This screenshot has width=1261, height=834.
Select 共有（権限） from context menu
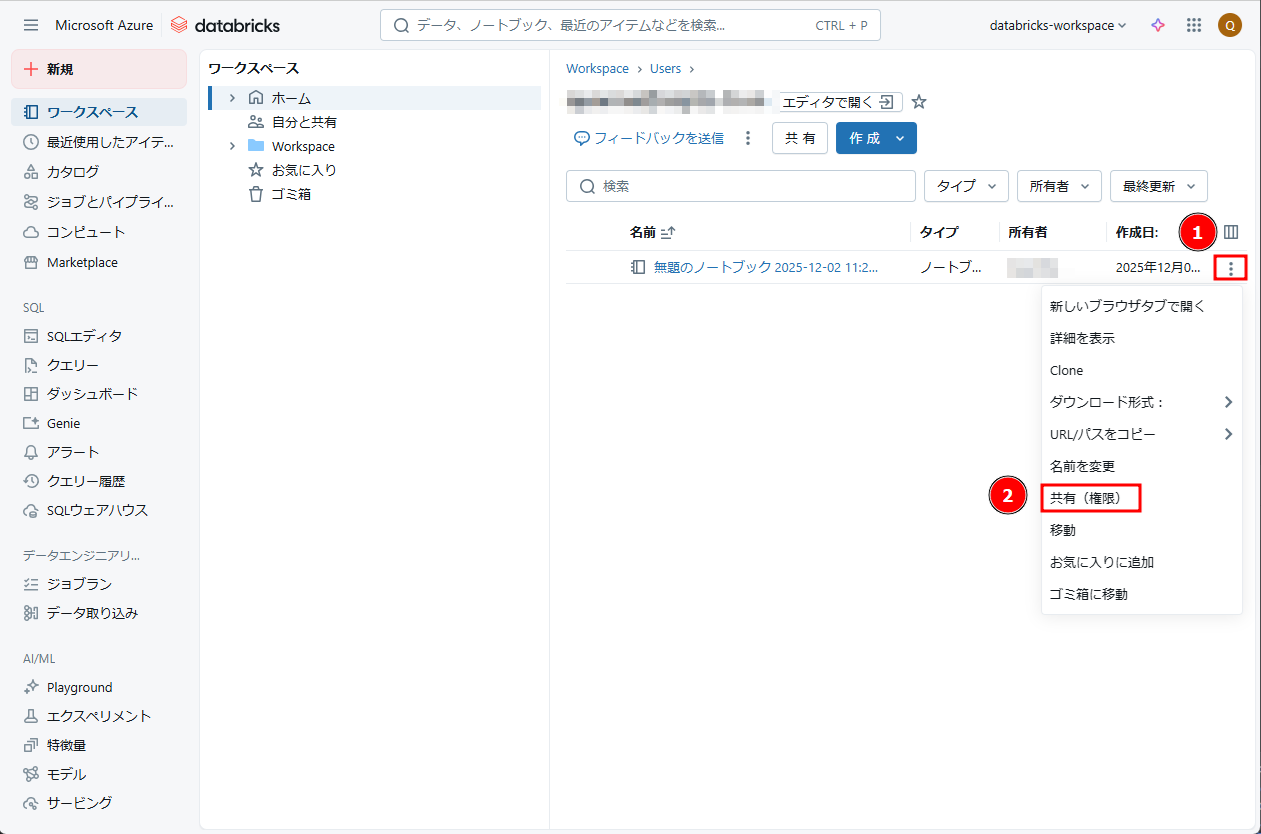point(1091,498)
